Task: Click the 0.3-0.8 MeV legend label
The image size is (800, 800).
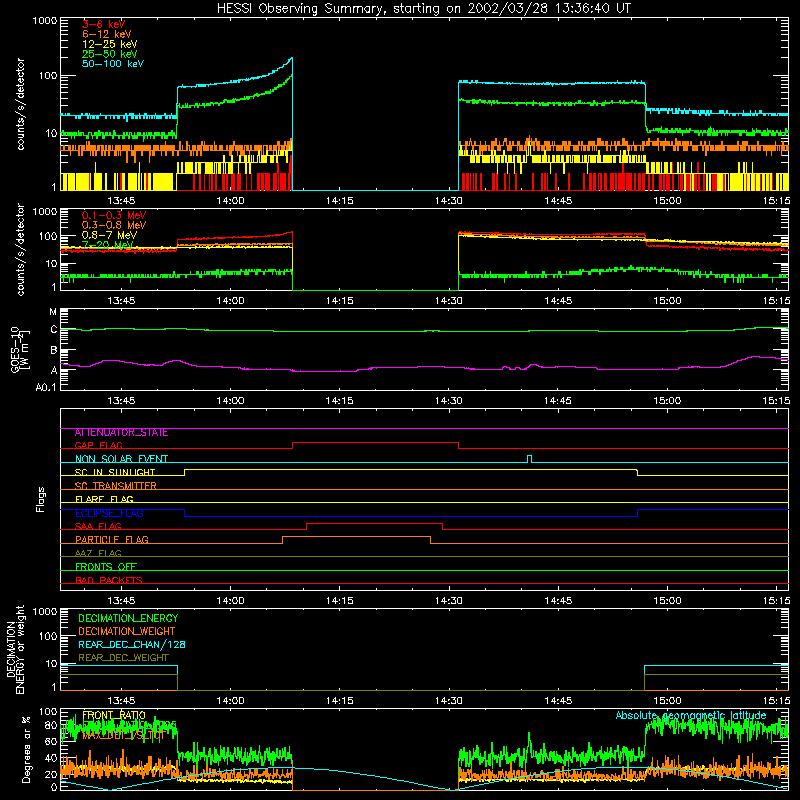Action: (114, 225)
